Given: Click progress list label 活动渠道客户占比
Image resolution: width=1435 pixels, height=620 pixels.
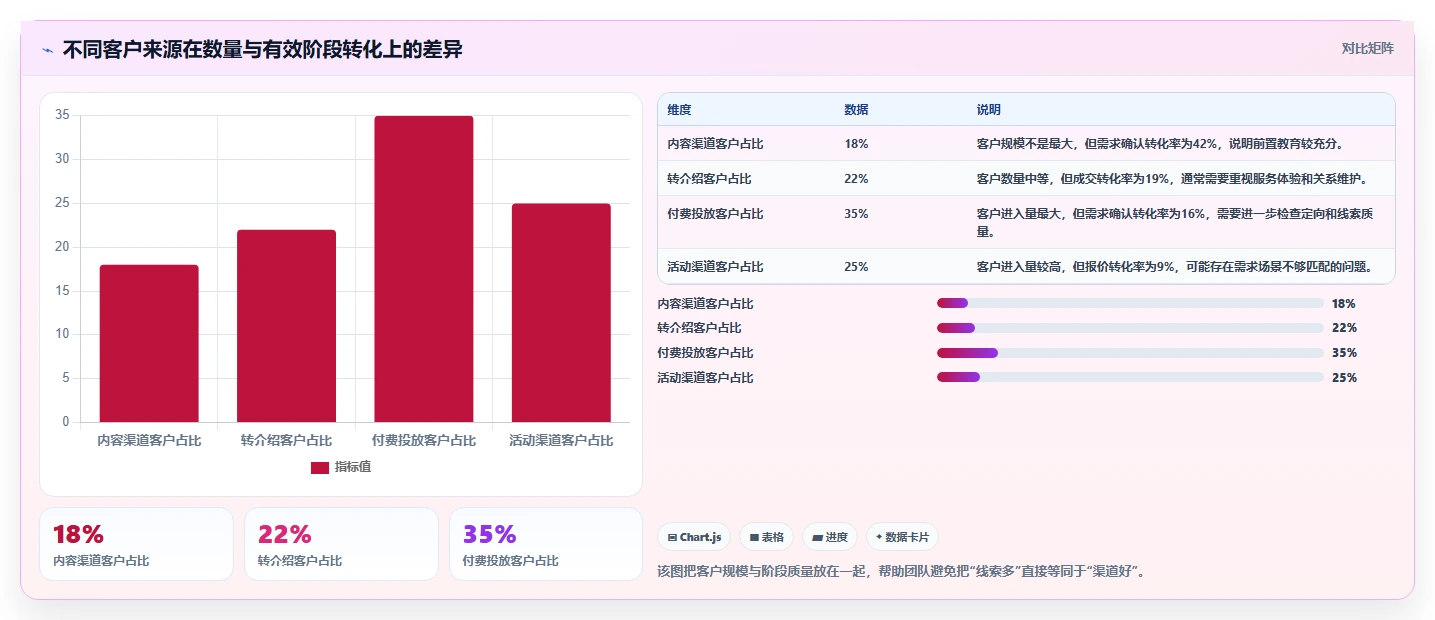Looking at the screenshot, I should pyautogui.click(x=705, y=378).
